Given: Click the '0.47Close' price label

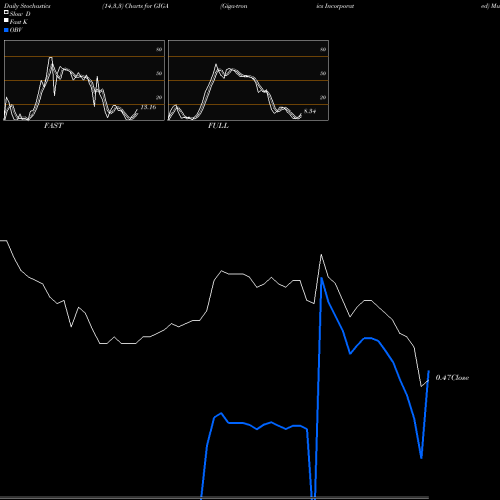Looking at the screenshot, I should coord(452,378).
